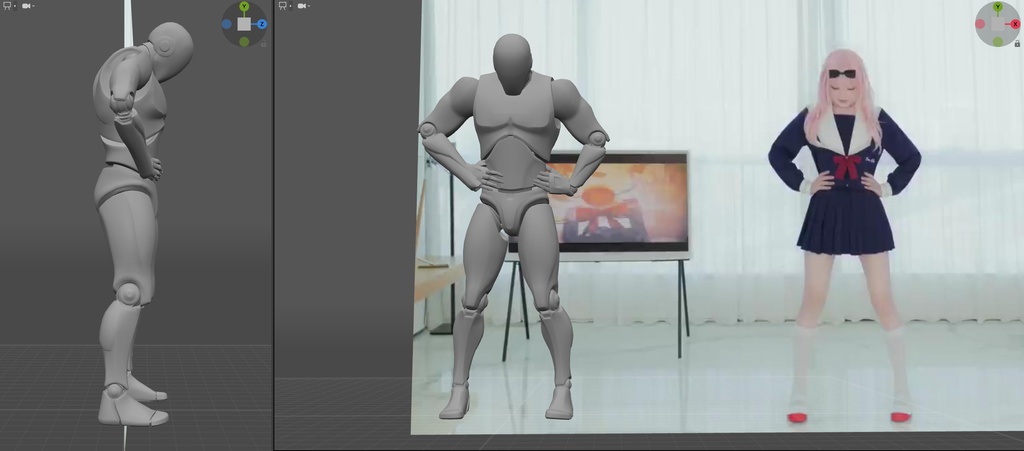Expand the camera dropdown arrow in left viewport
1024x451 pixels.
coord(33,7)
